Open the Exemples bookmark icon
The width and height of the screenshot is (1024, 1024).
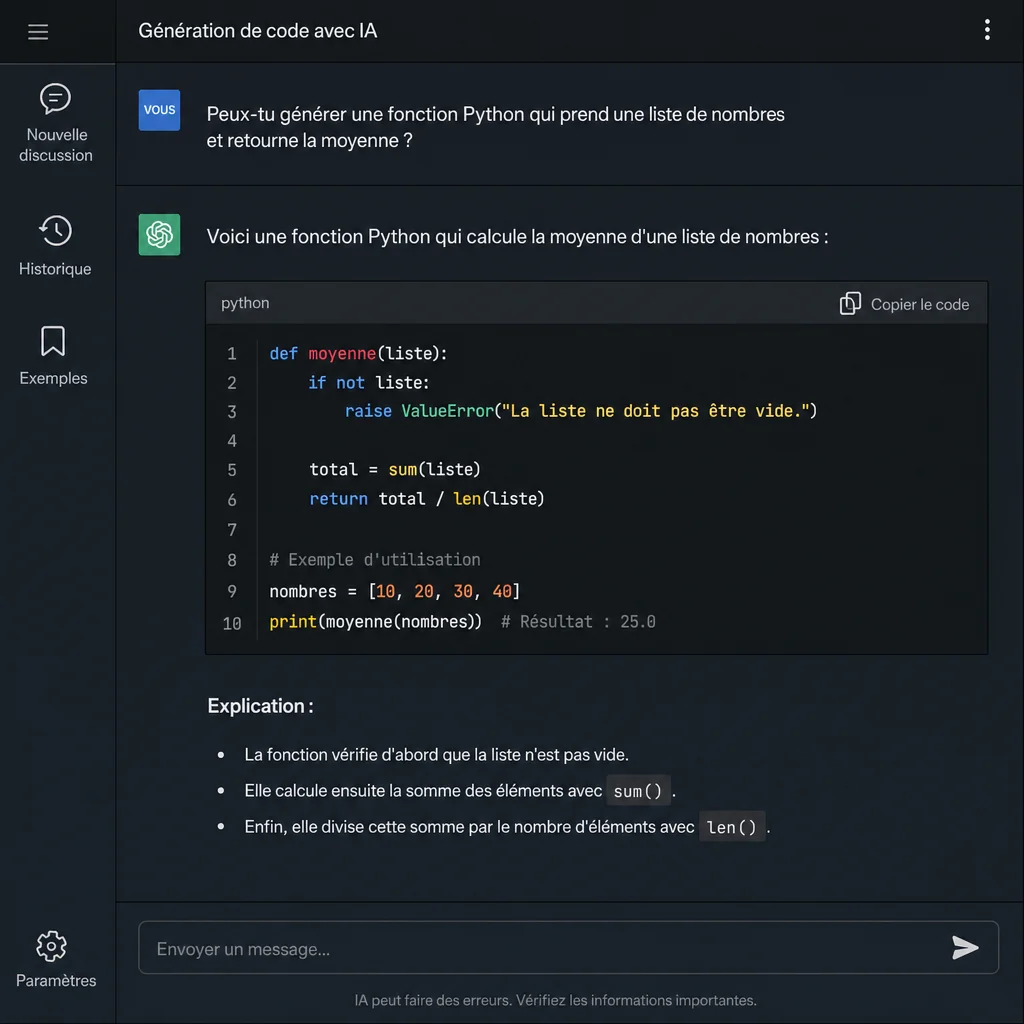point(53,341)
